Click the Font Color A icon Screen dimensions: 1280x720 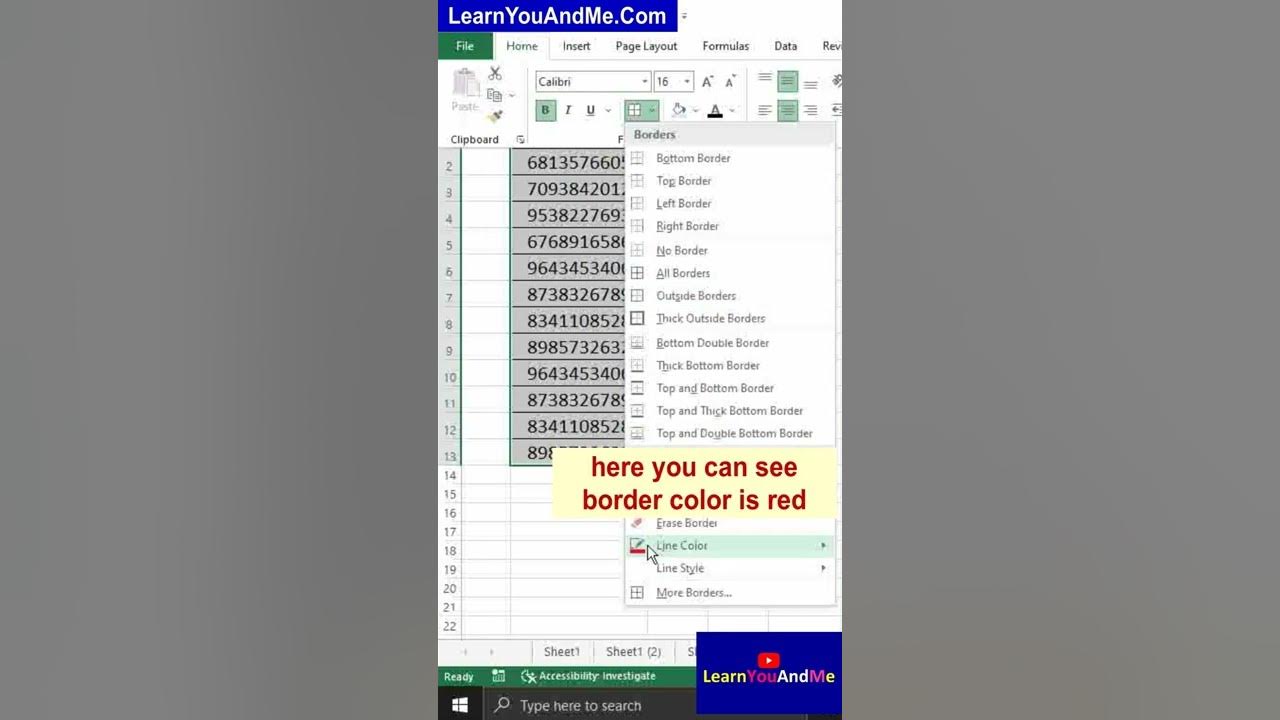tap(715, 110)
